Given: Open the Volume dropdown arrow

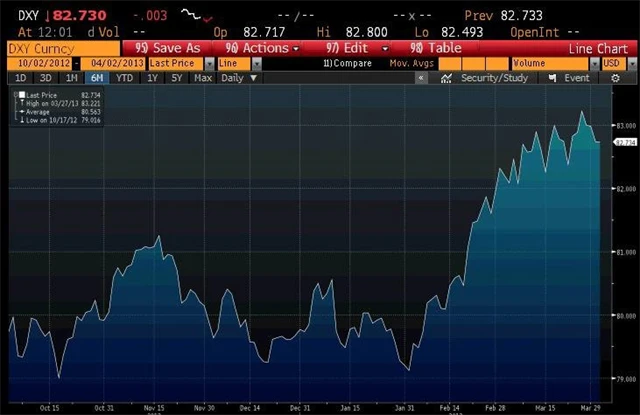Looking at the screenshot, I should [x=595, y=64].
